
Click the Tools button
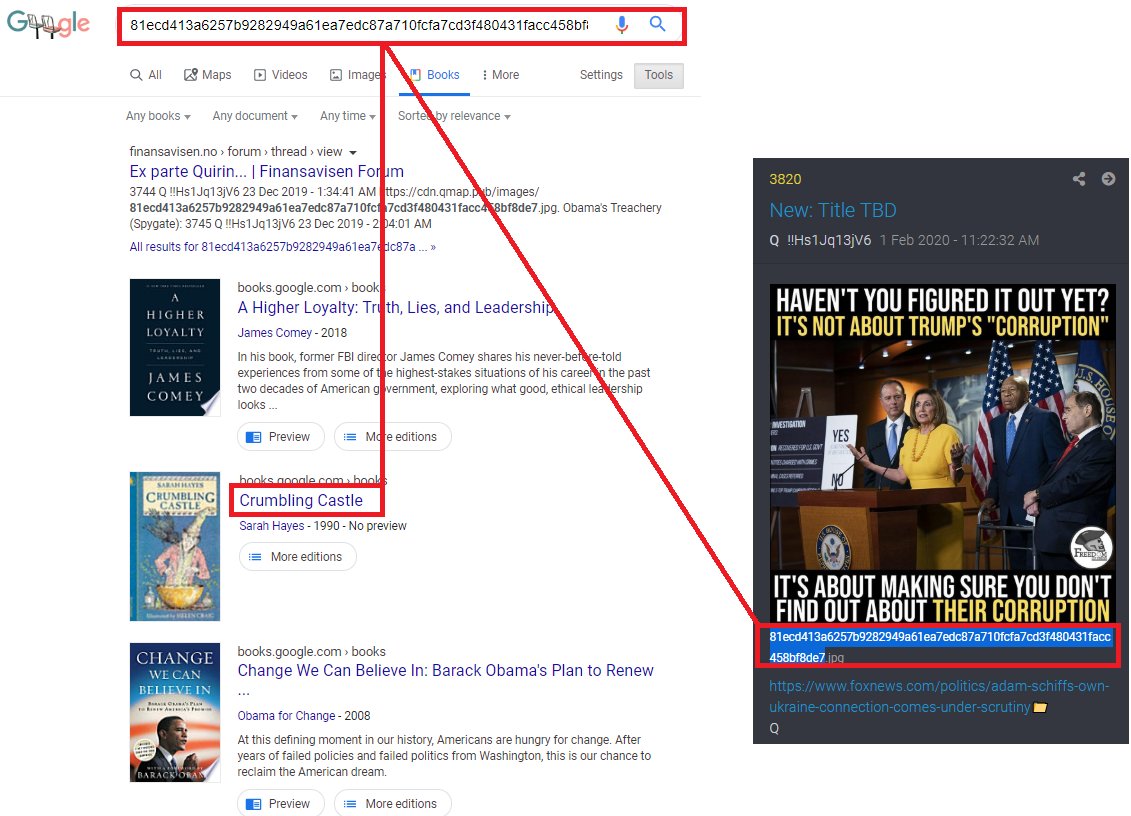point(659,75)
